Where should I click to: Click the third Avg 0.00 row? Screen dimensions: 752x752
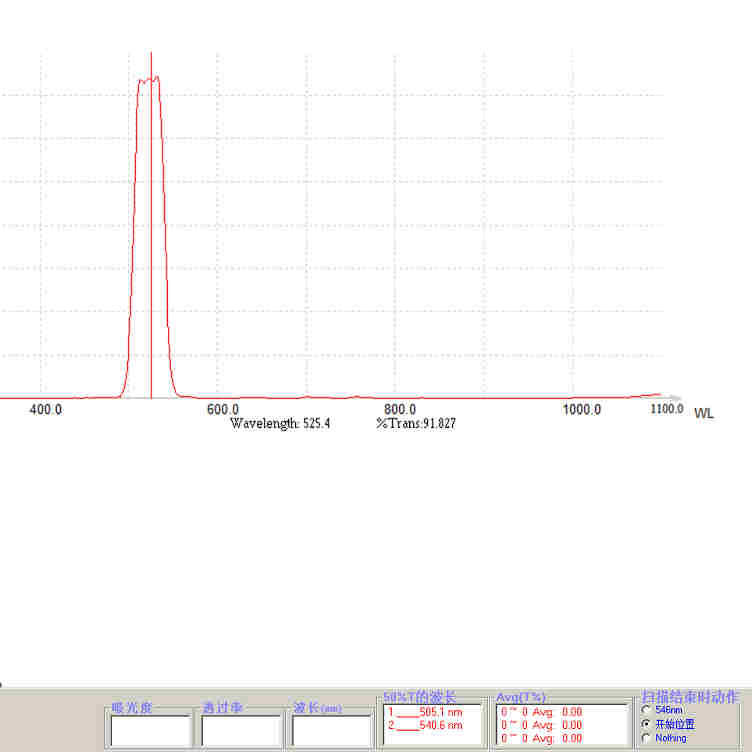tap(542, 739)
